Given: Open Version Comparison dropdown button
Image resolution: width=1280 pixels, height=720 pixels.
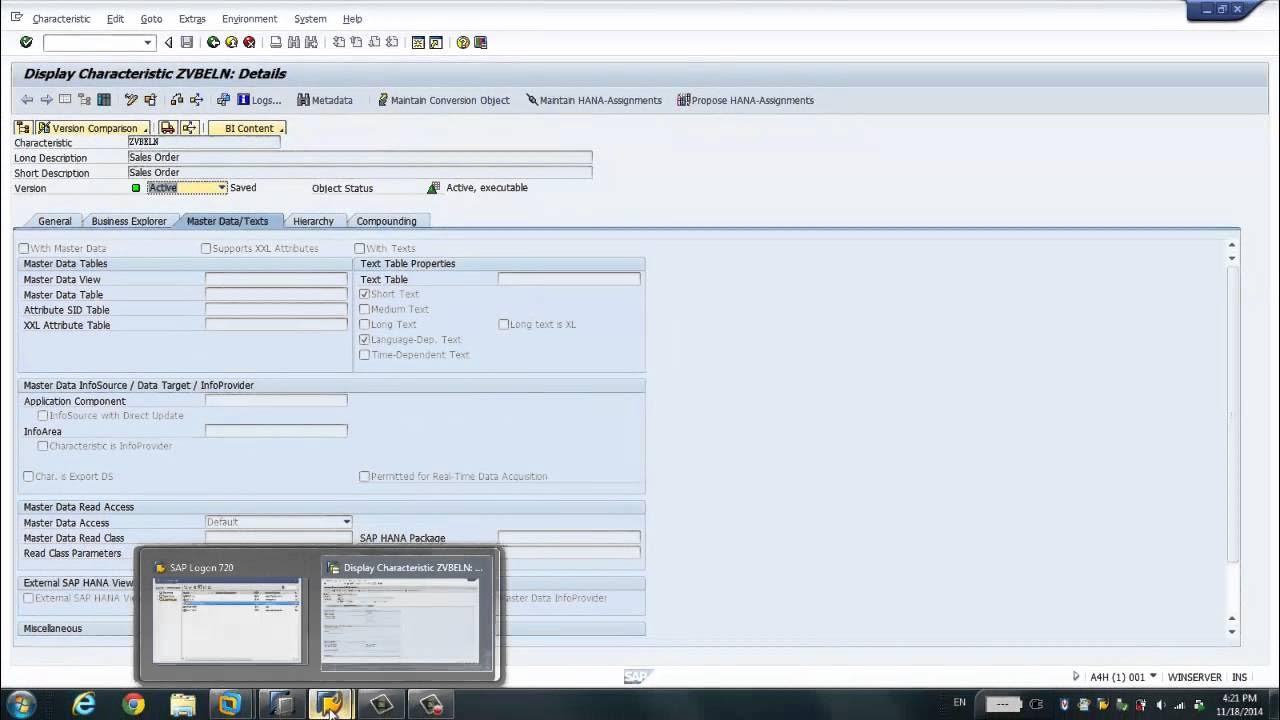Looking at the screenshot, I should (x=93, y=128).
